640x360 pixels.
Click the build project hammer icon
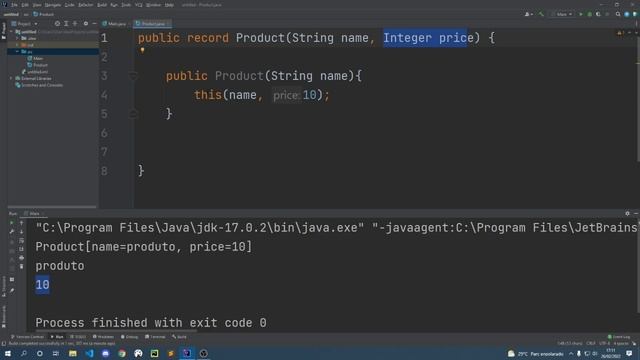(541, 14)
